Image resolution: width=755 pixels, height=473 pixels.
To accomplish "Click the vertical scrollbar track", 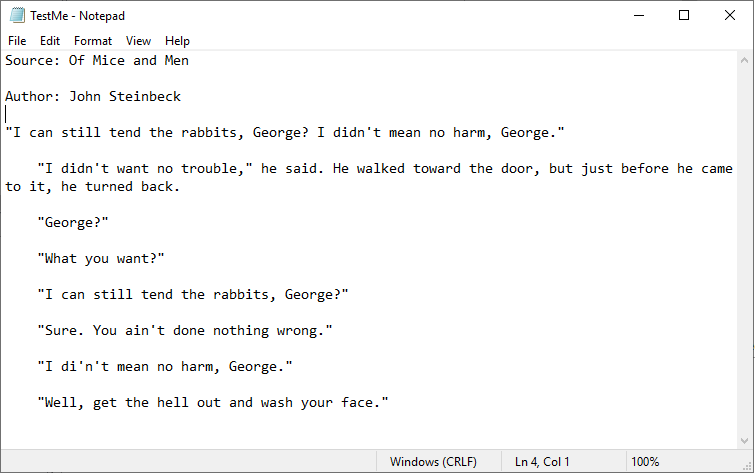I will pos(745,250).
